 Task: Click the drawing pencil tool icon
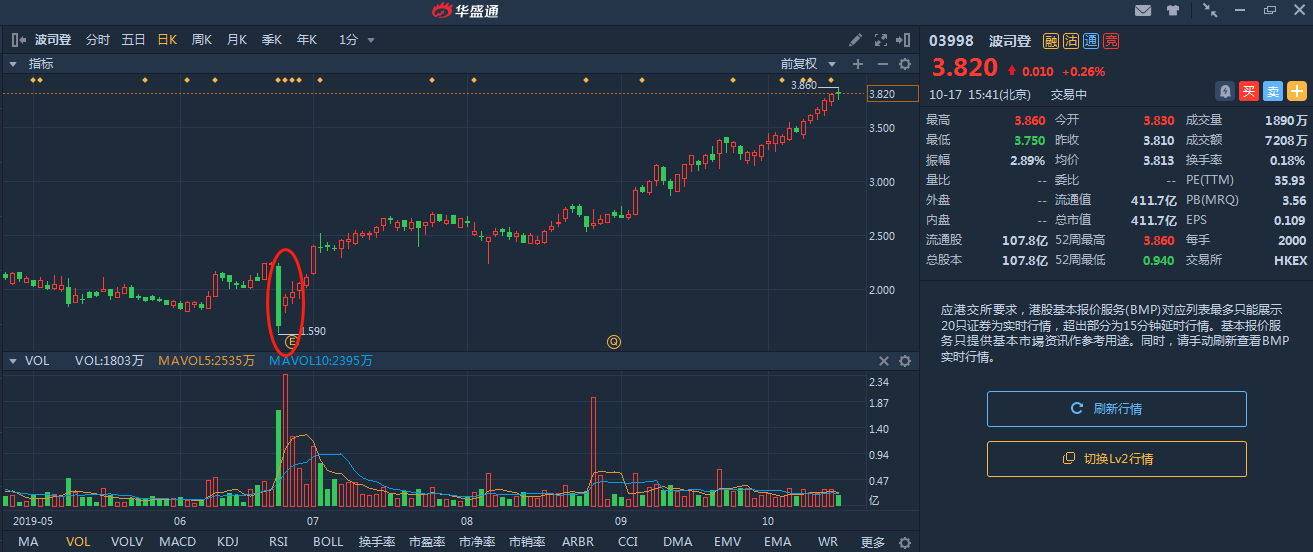pos(855,40)
